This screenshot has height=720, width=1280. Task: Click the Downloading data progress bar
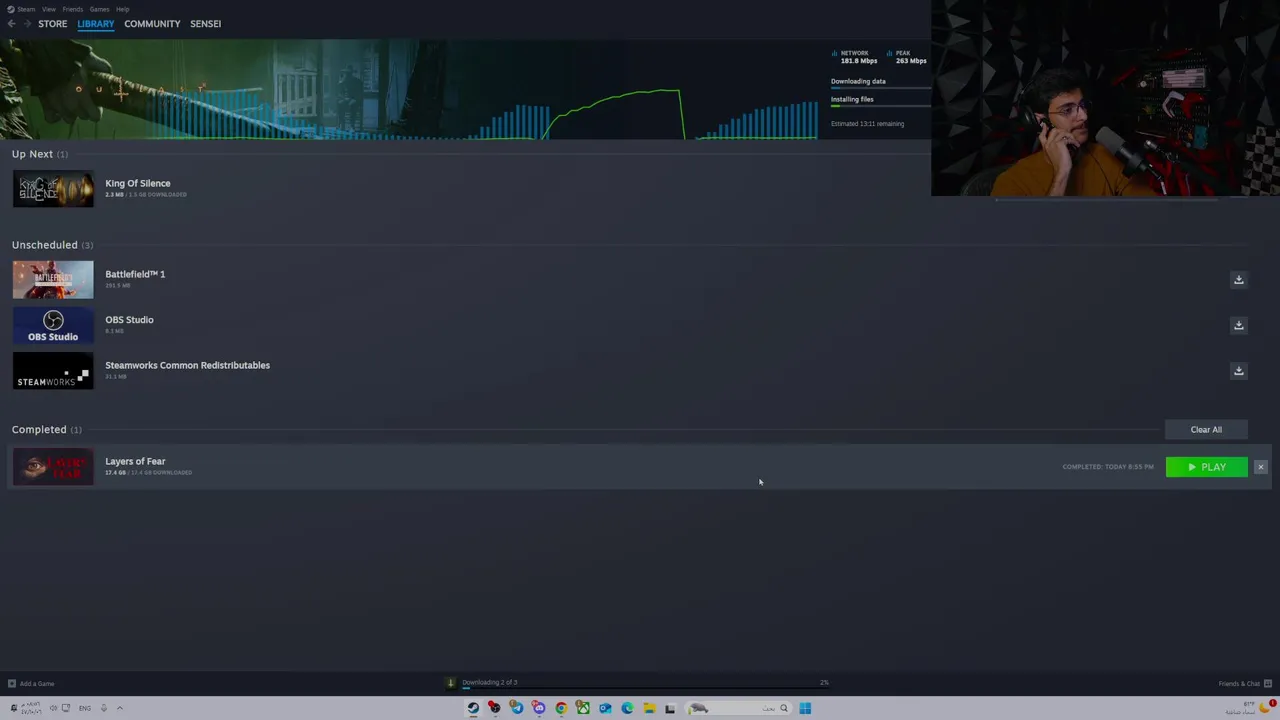click(x=880, y=89)
